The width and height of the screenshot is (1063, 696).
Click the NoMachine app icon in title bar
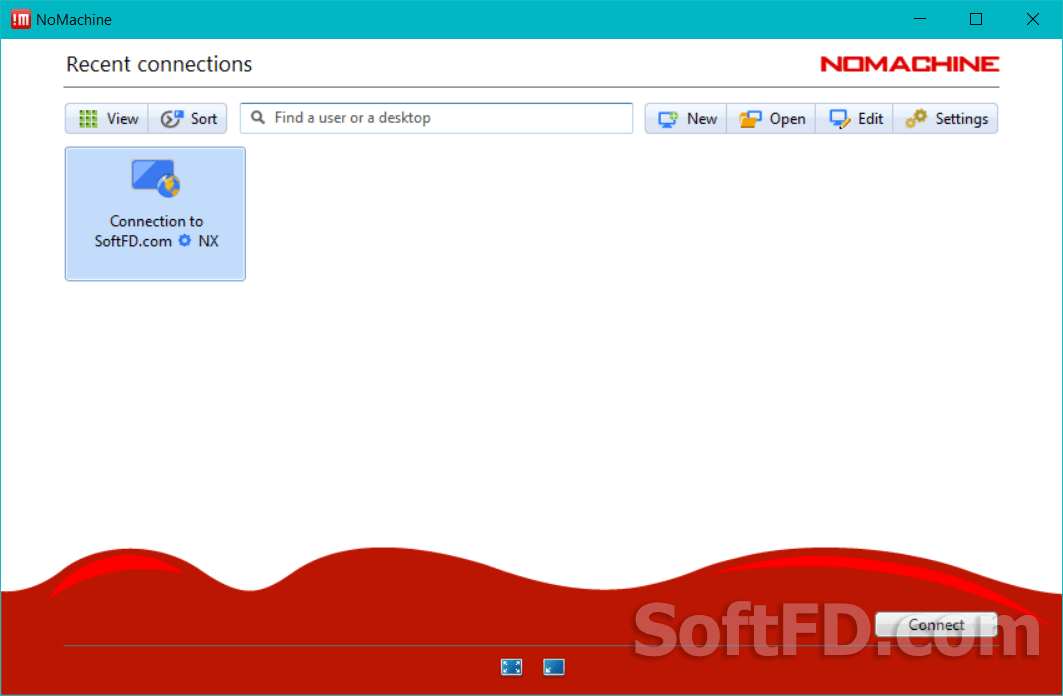pyautogui.click(x=20, y=20)
